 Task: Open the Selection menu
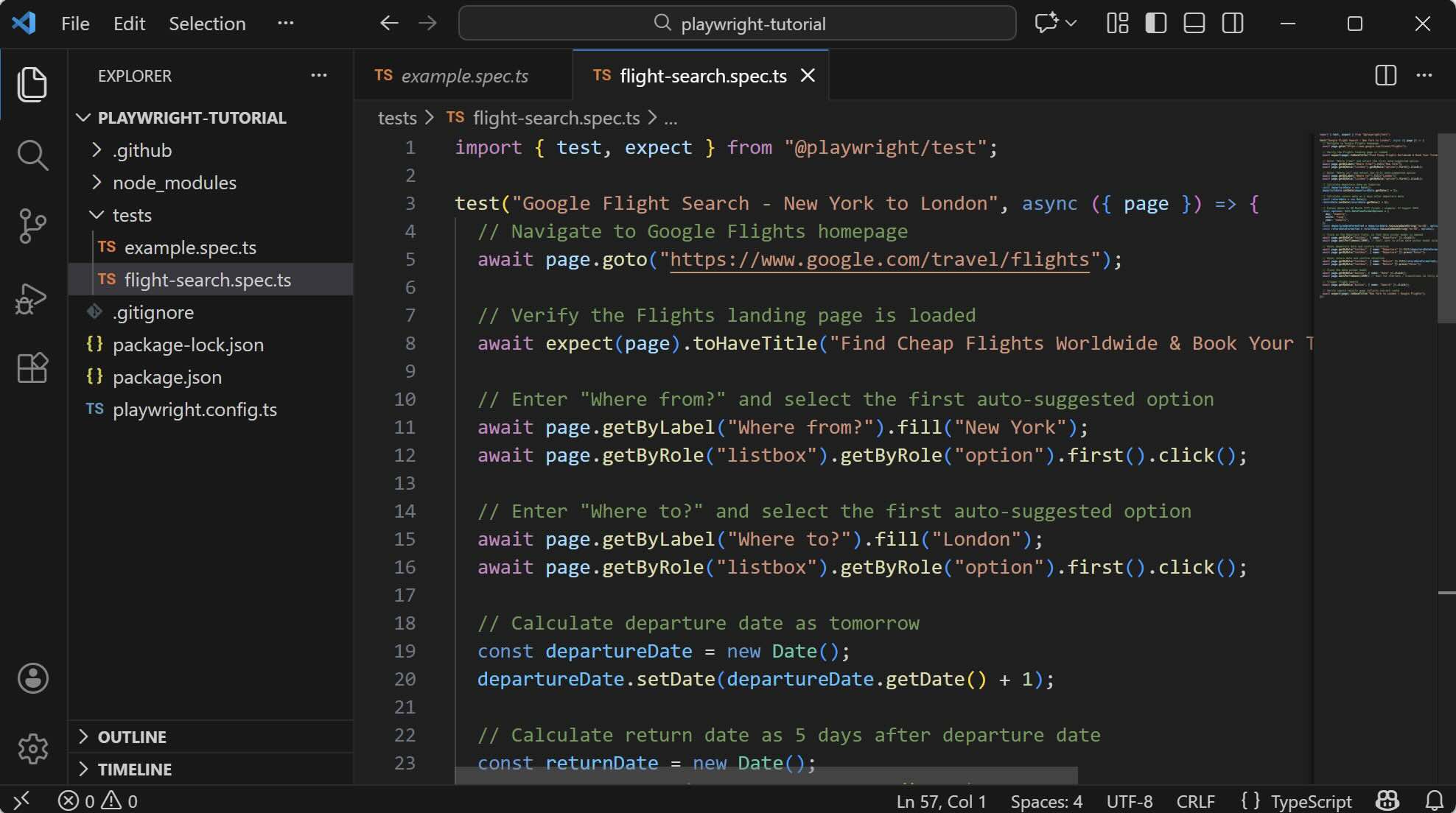coord(207,24)
